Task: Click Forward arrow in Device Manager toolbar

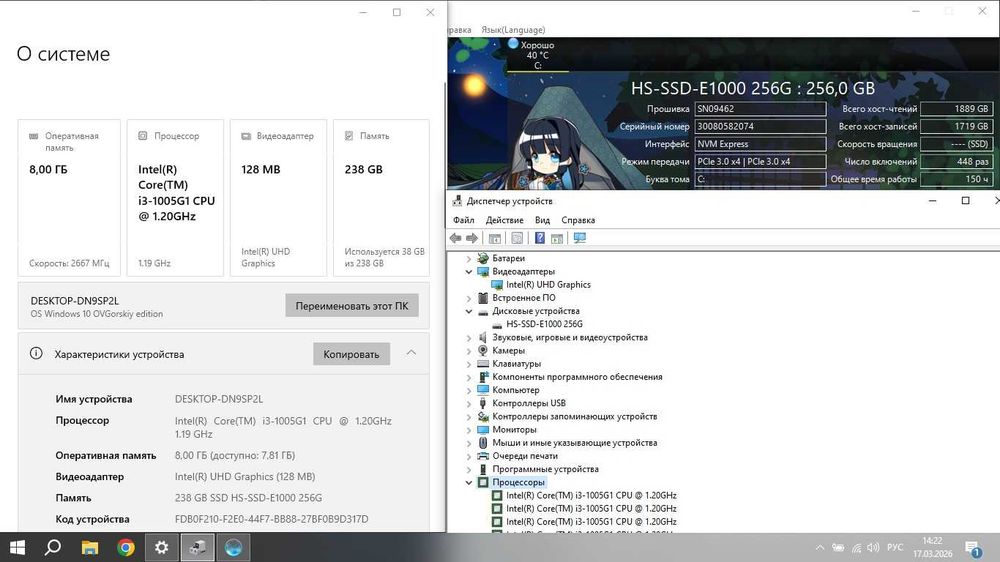Action: (x=472, y=238)
